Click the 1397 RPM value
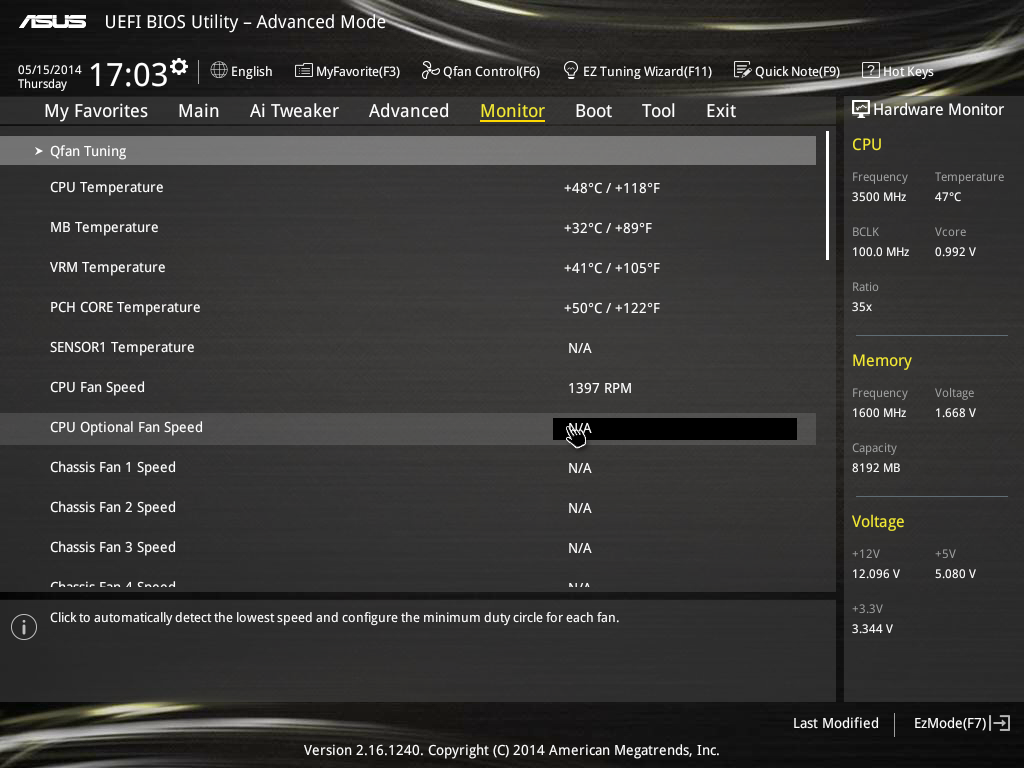The width and height of the screenshot is (1024, 768). [600, 388]
